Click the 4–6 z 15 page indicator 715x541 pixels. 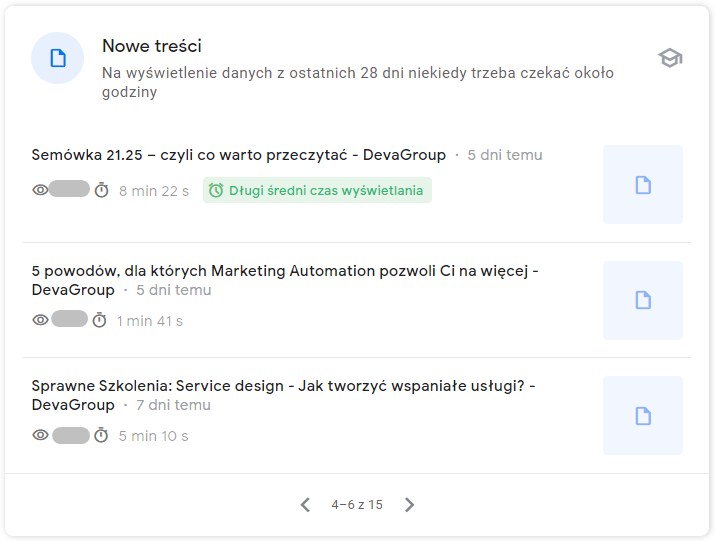point(357,505)
